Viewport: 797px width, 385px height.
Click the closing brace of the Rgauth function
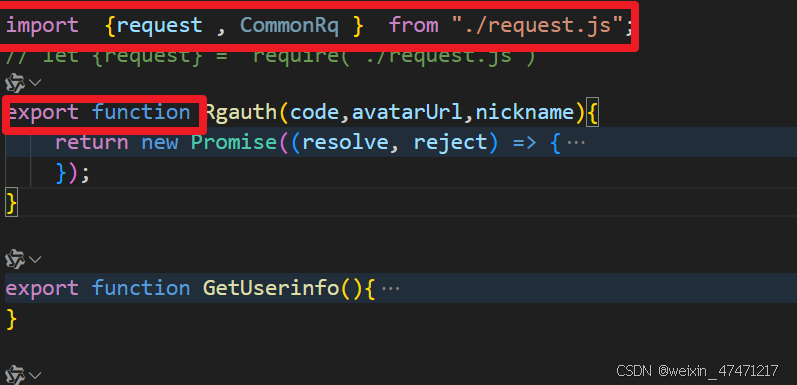(x=12, y=203)
